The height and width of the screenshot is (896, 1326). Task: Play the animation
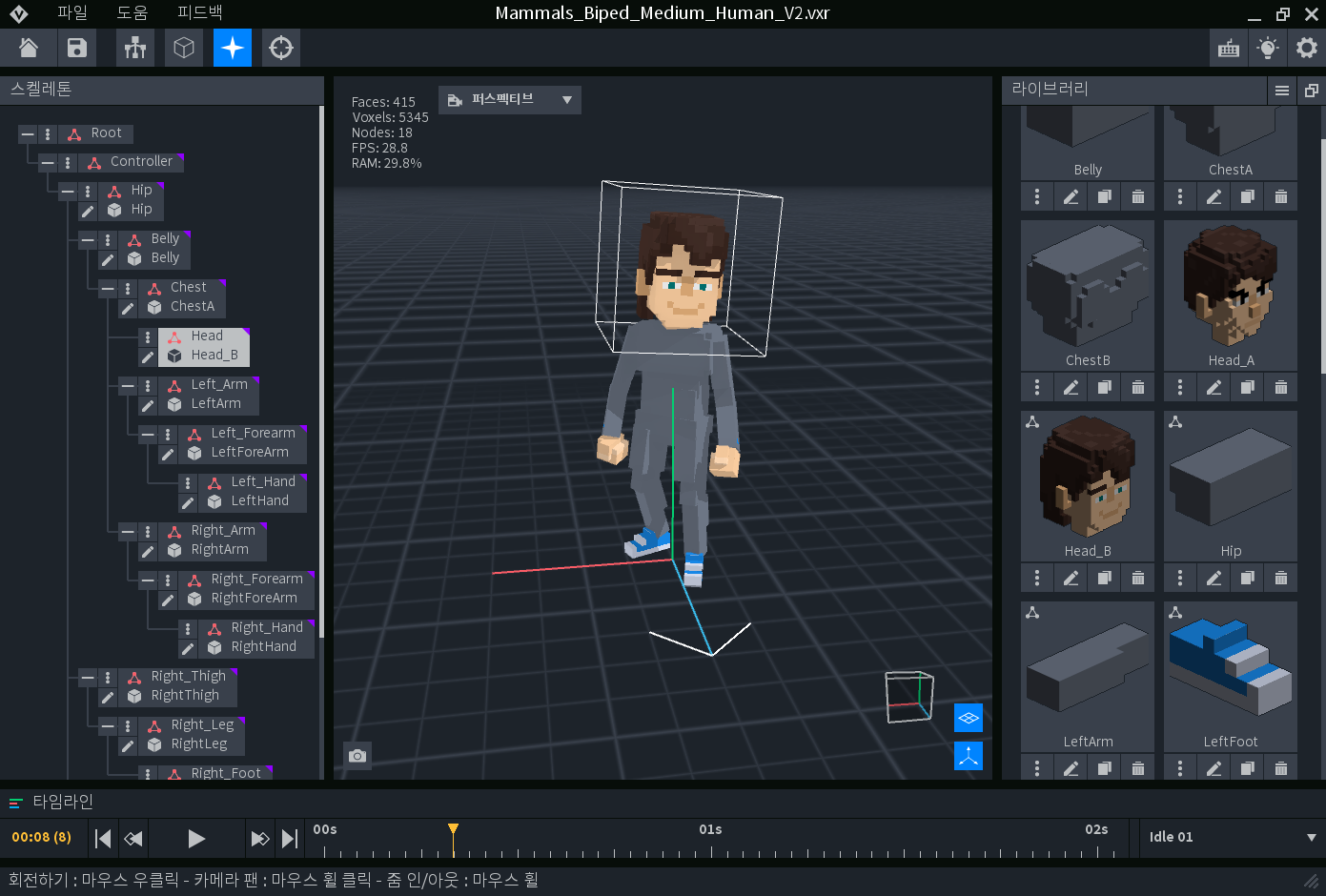196,838
